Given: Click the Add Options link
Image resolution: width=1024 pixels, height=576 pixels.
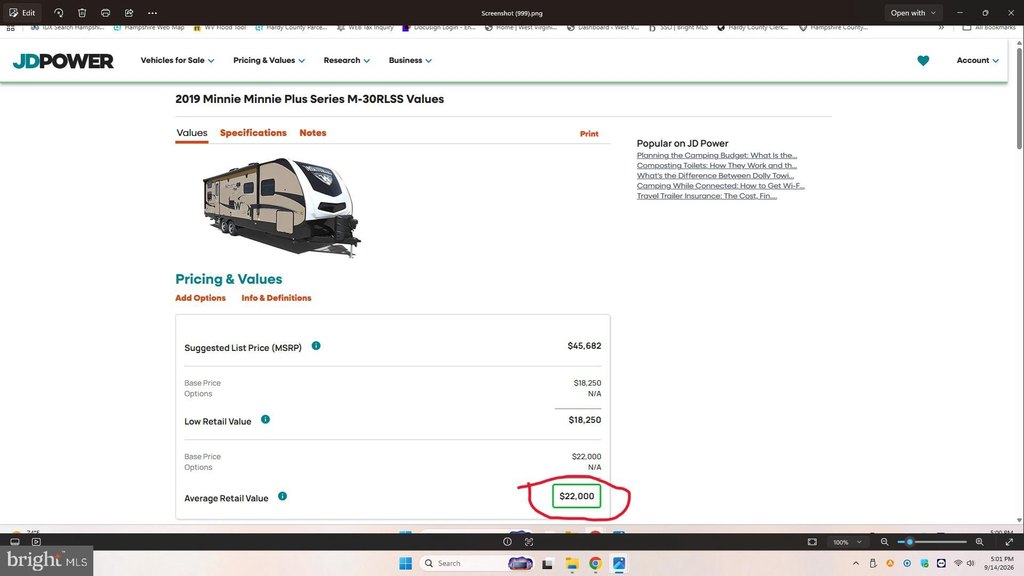Looking at the screenshot, I should [x=200, y=298].
